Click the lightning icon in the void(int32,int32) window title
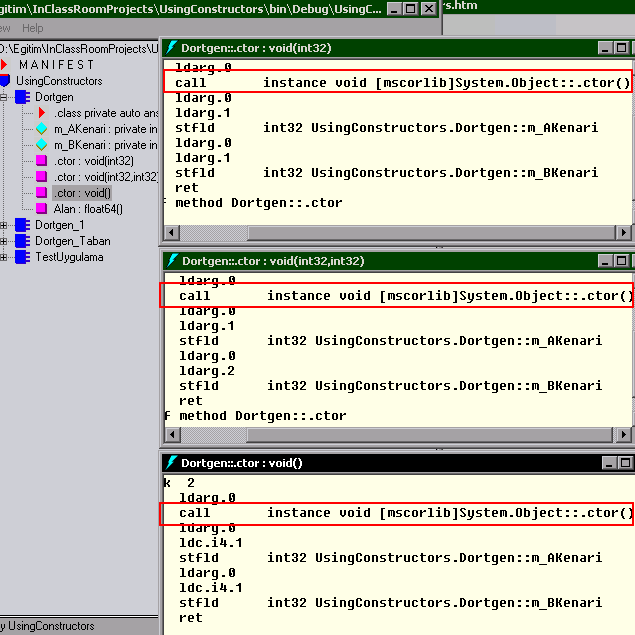The height and width of the screenshot is (635, 635). point(172,261)
